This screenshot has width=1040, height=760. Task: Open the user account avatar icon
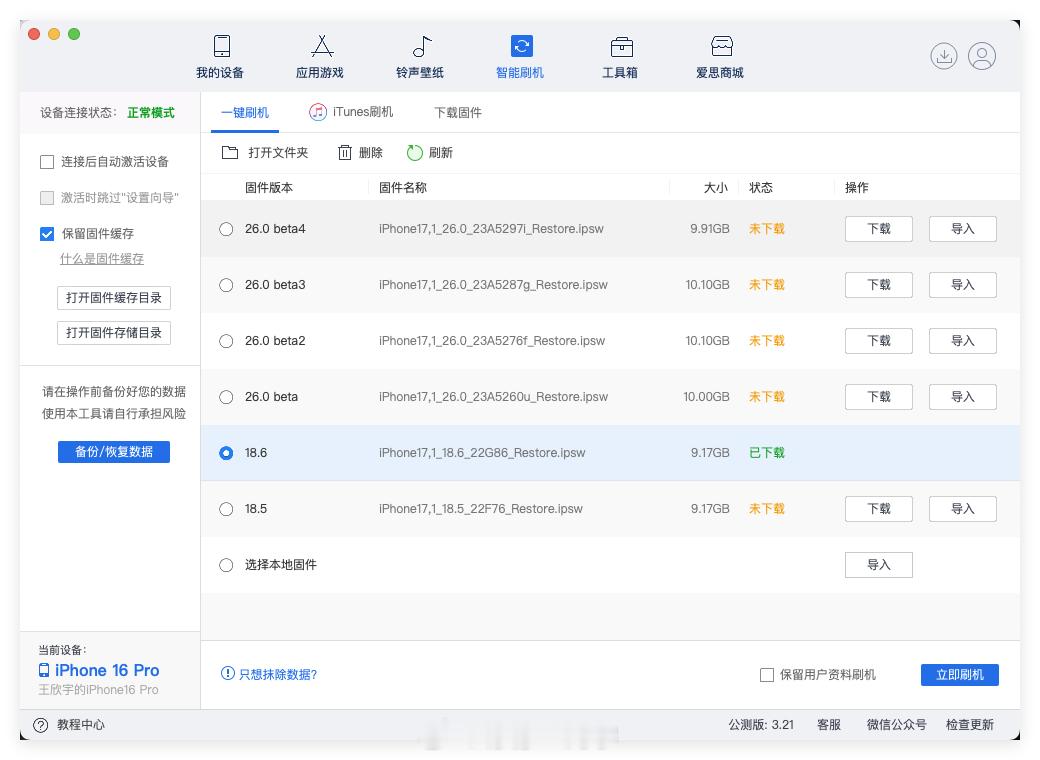click(x=982, y=56)
